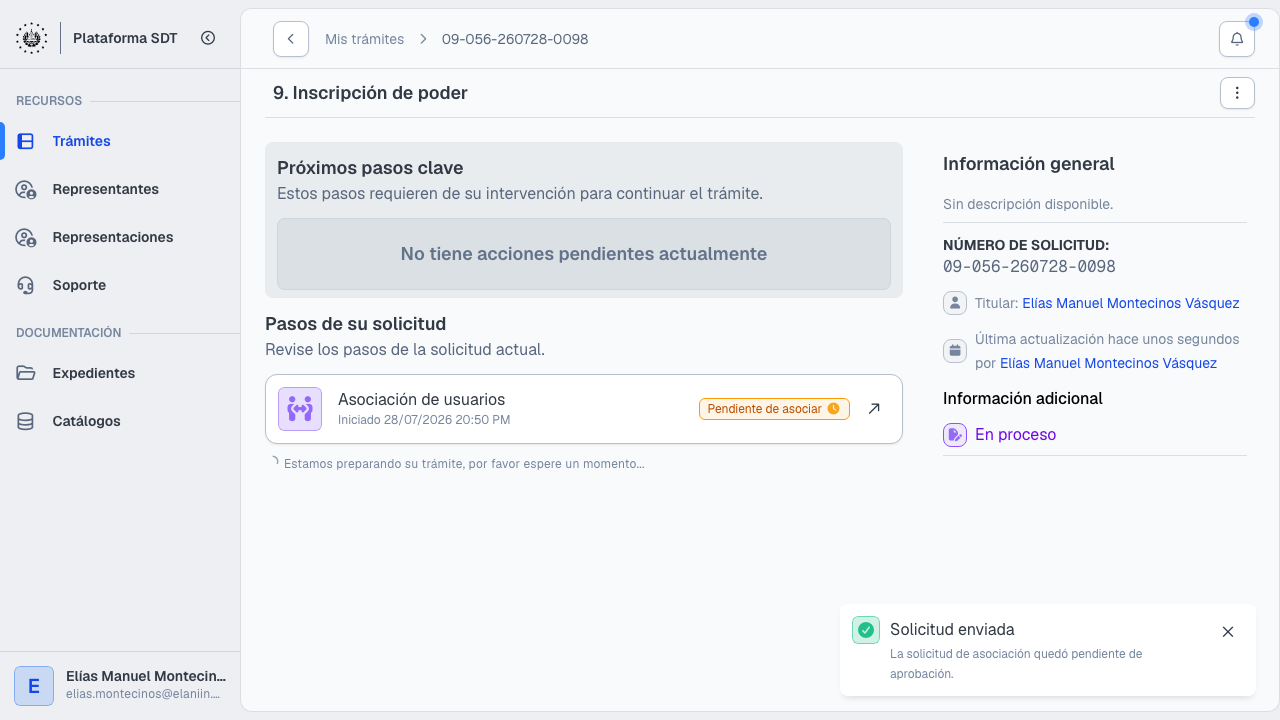
Task: Click the Pendiente de asociar status badge
Action: 774,409
